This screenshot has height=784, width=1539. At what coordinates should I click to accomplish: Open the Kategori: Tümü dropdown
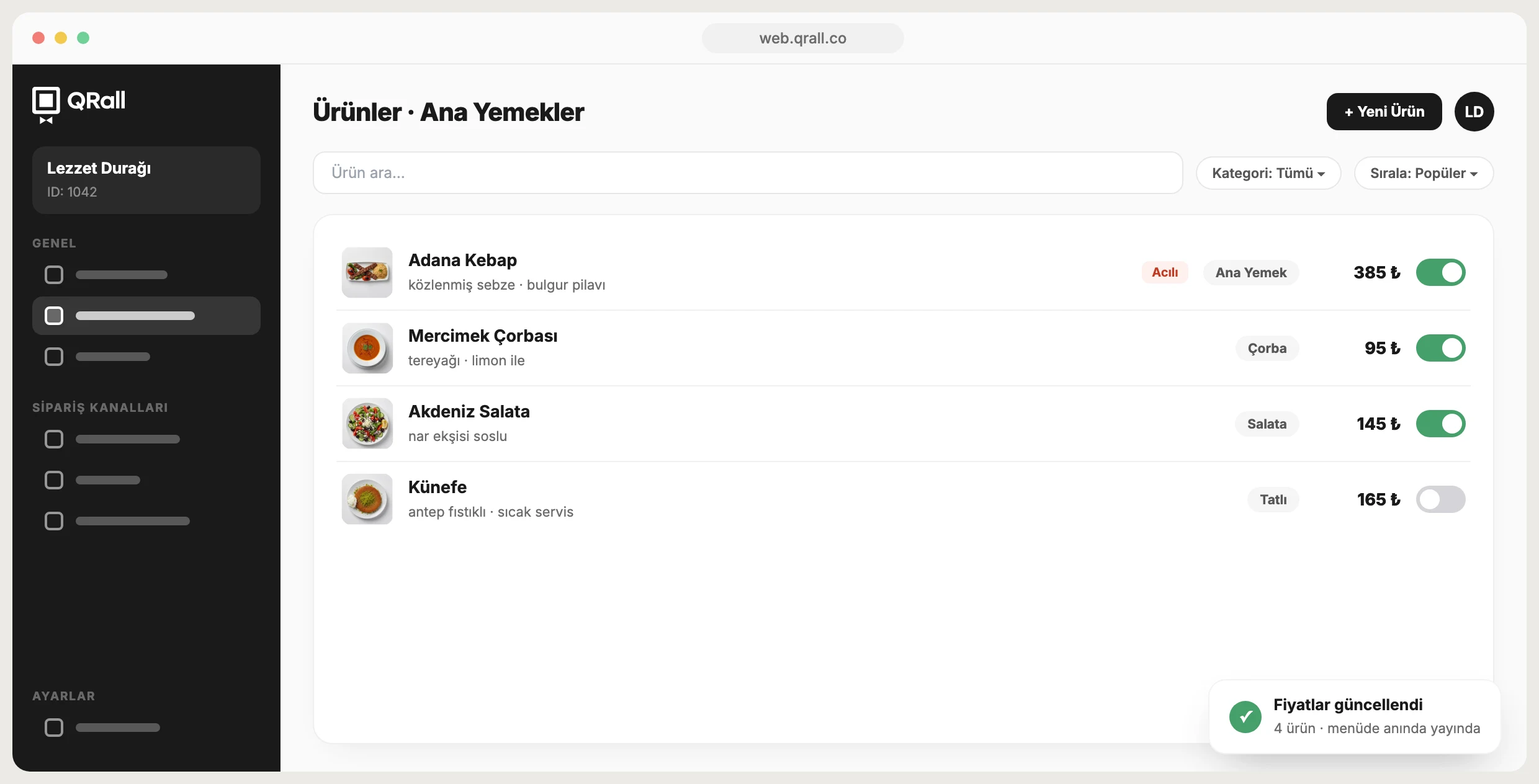pos(1268,173)
